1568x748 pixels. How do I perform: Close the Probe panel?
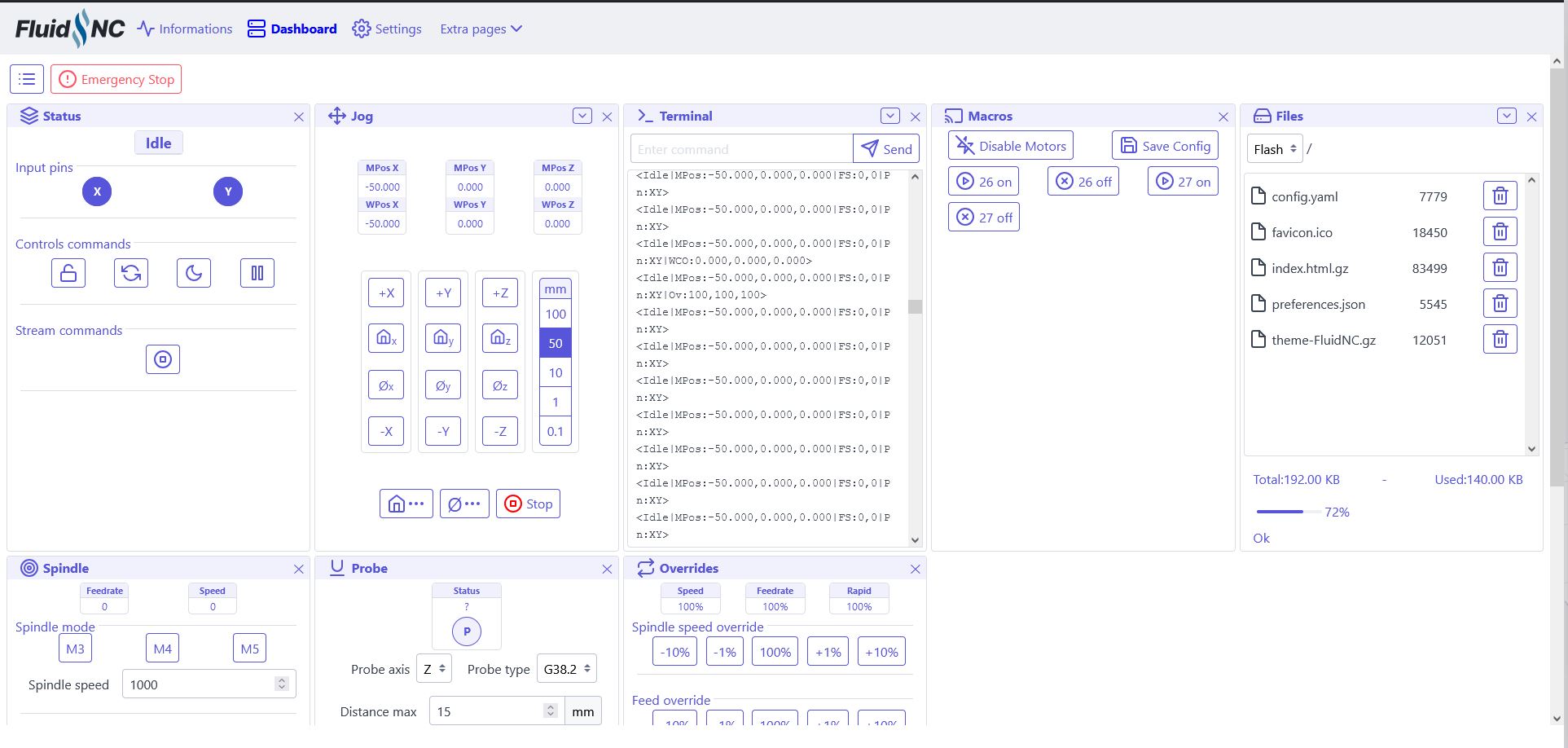coord(607,569)
